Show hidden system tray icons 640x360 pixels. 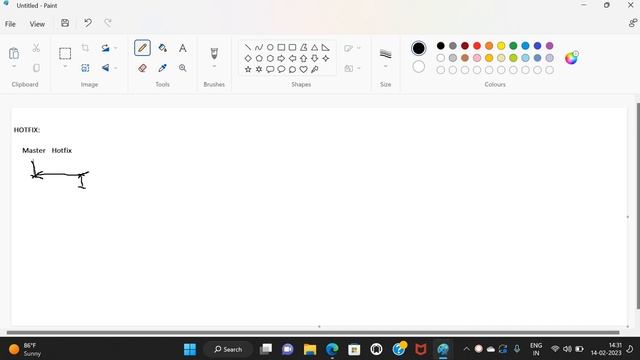pyautogui.click(x=466, y=349)
